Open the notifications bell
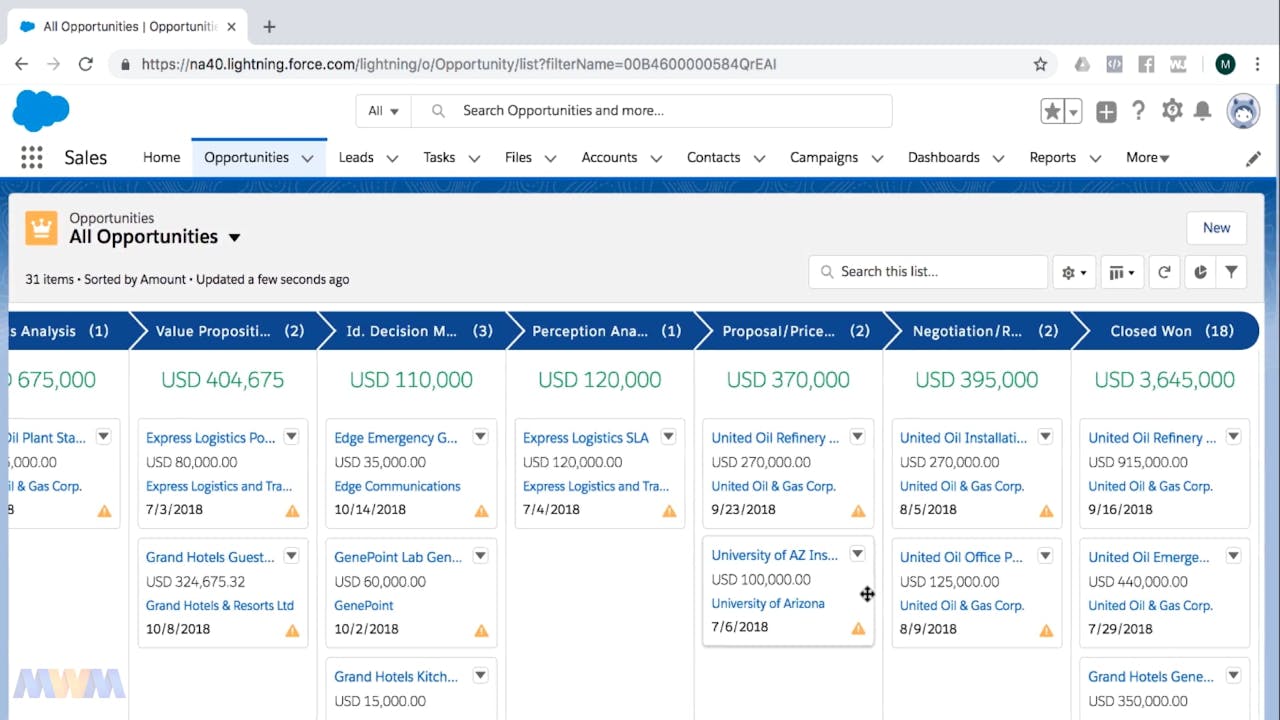Image resolution: width=1280 pixels, height=720 pixels. (1203, 111)
